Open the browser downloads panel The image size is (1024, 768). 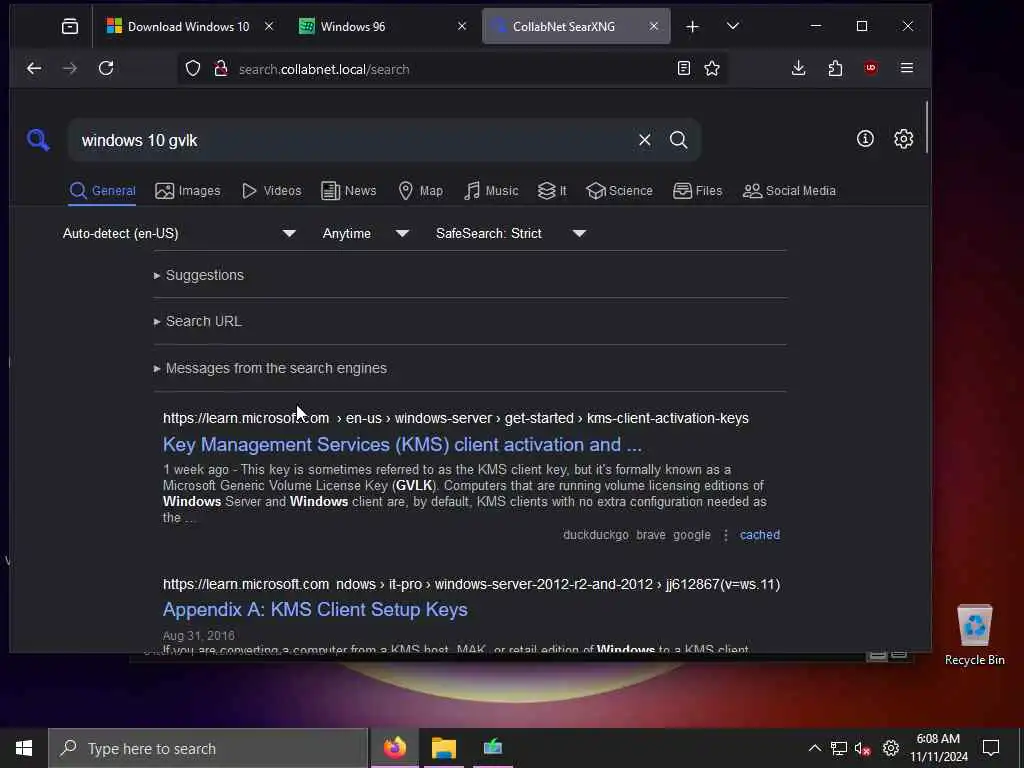coord(798,68)
